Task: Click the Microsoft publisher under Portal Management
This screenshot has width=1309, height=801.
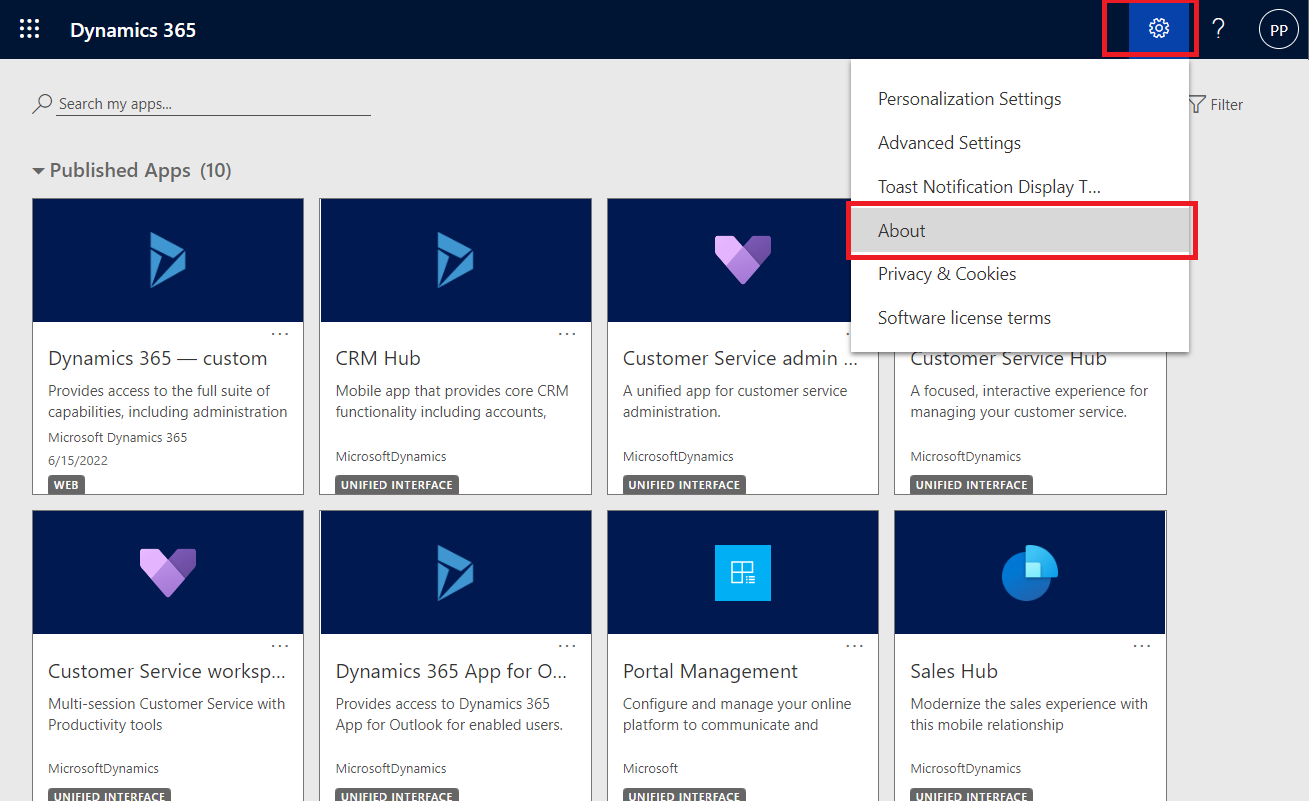Action: 650,769
